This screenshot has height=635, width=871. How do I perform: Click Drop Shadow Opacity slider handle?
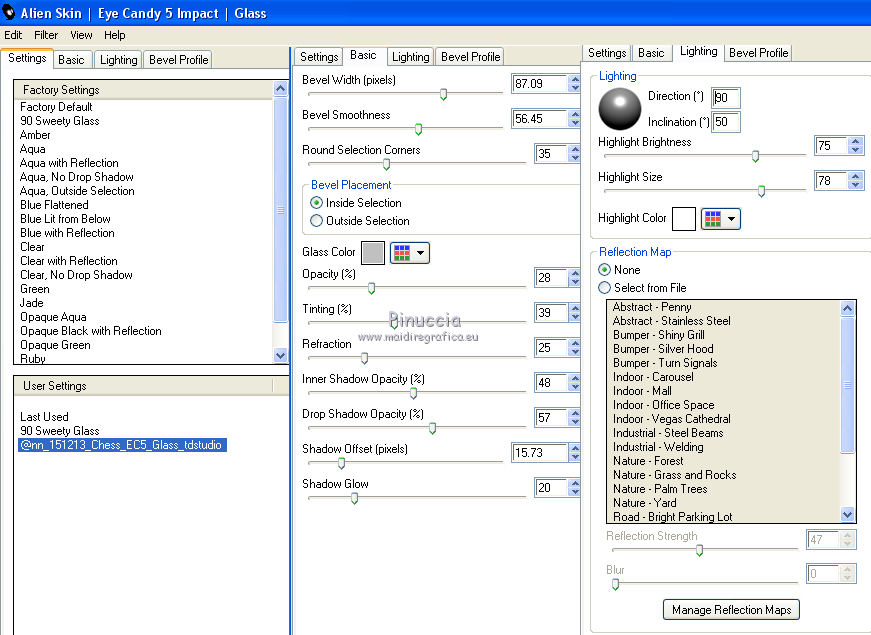tap(432, 428)
